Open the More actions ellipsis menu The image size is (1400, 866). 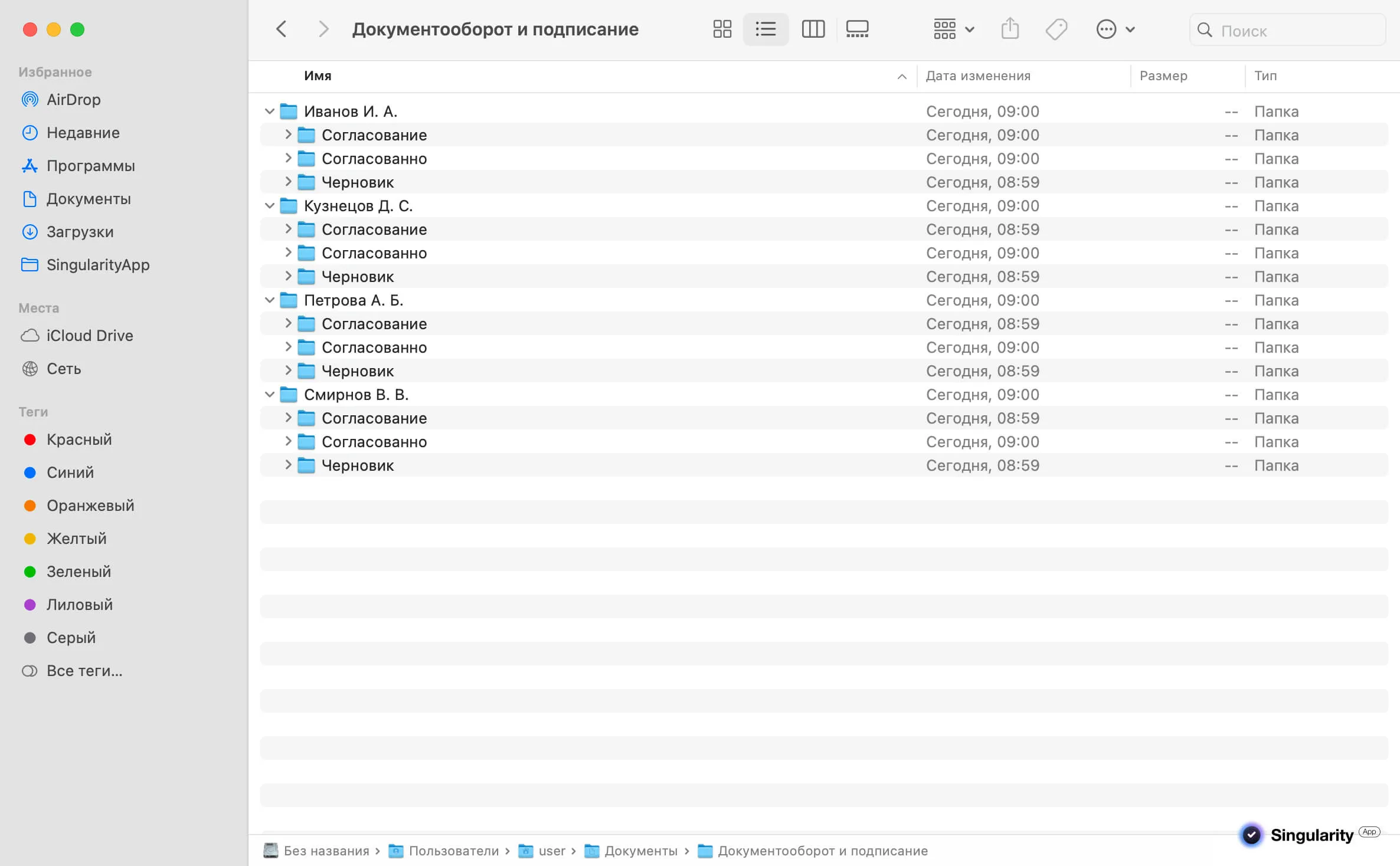pyautogui.click(x=1115, y=29)
